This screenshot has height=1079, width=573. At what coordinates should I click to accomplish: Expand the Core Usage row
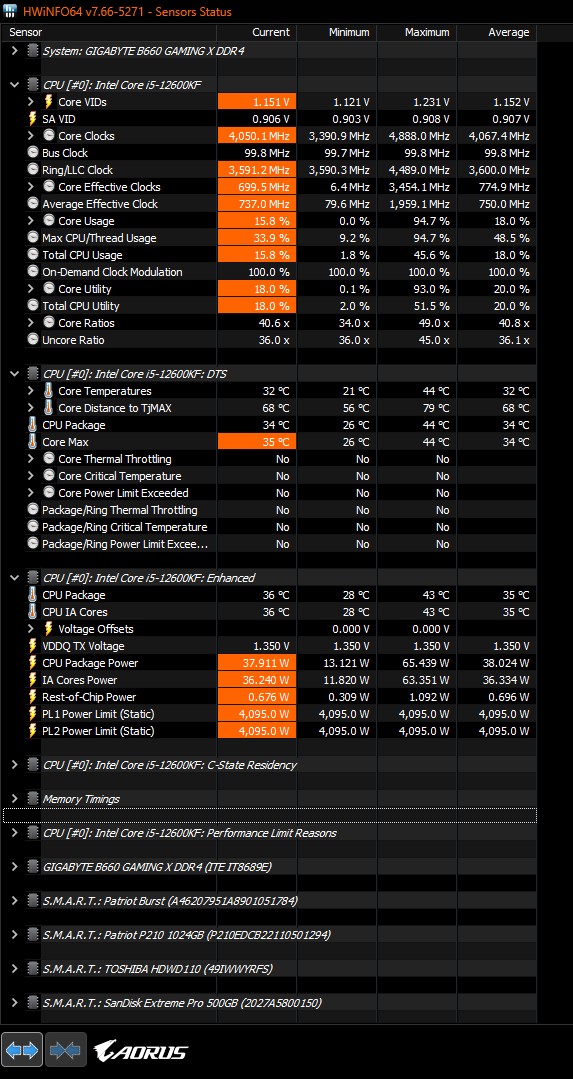tap(30, 221)
